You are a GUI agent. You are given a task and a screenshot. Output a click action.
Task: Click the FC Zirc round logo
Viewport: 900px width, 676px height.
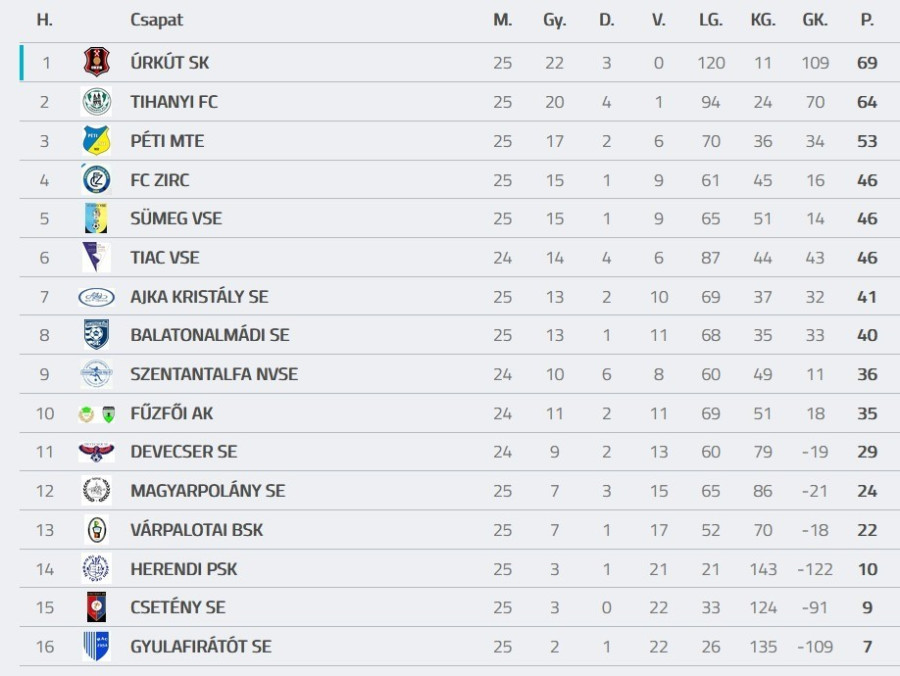click(x=96, y=180)
